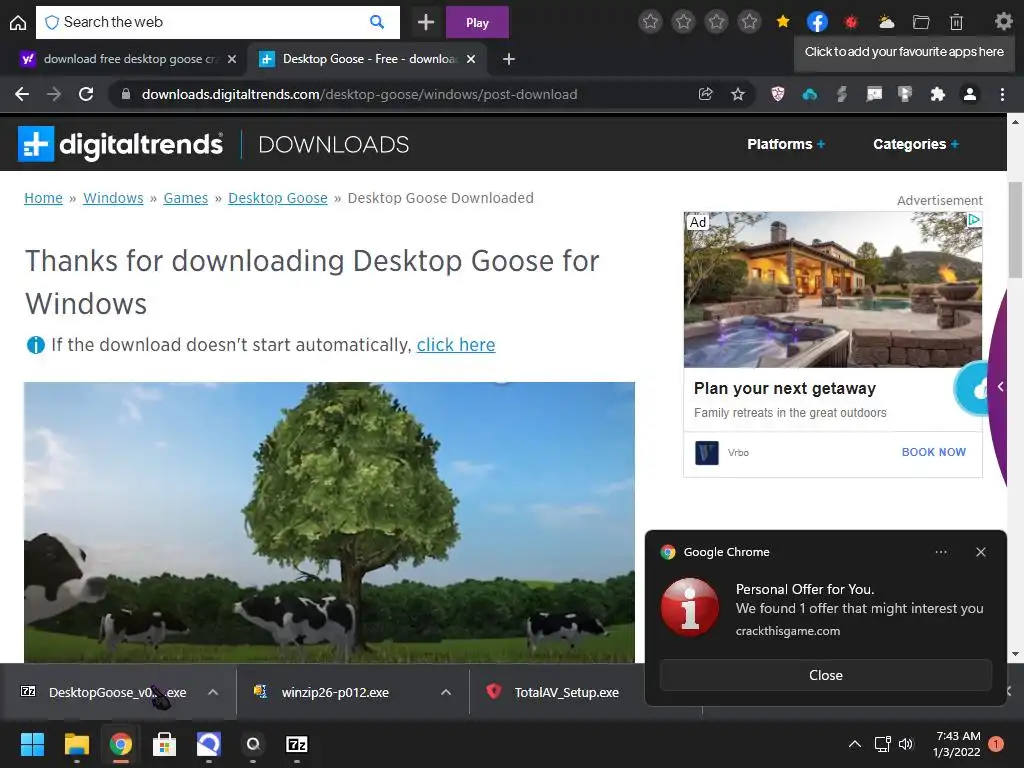This screenshot has width=1024, height=768.
Task: Expand the Categories menu
Action: (x=916, y=144)
